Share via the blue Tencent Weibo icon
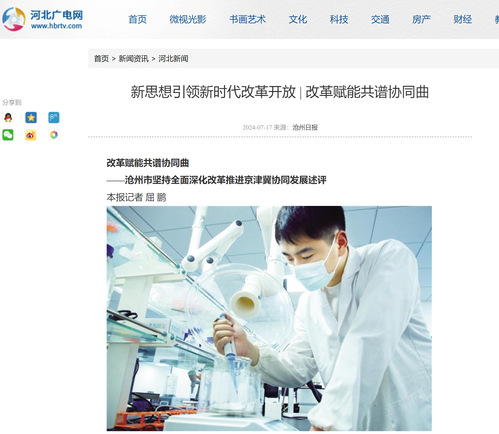Image resolution: width=499 pixels, height=434 pixels. 54,118
